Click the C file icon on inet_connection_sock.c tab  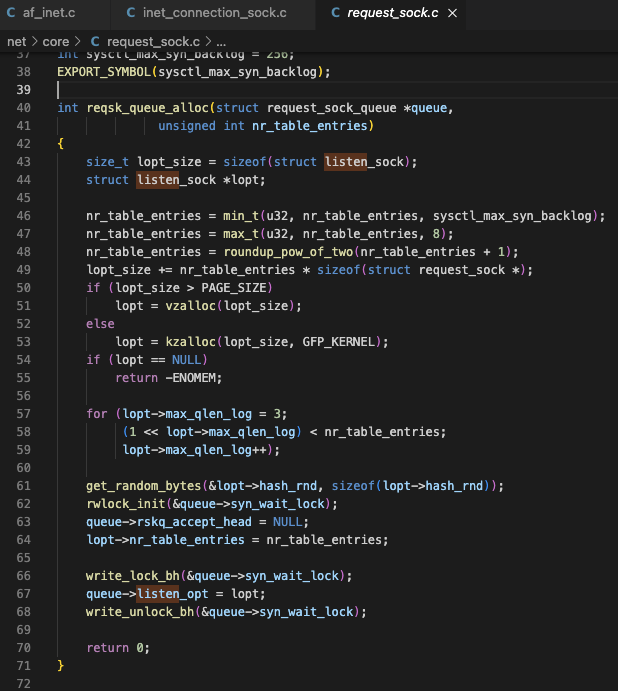tap(131, 13)
